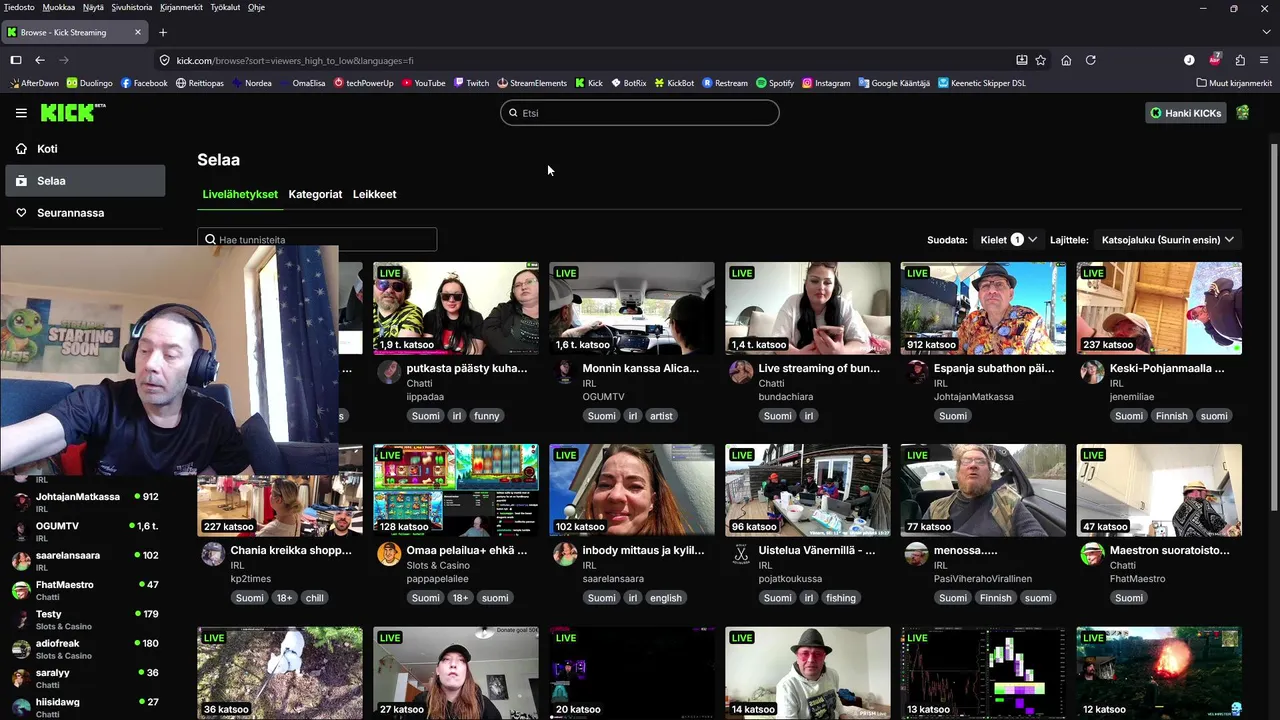This screenshot has height=720, width=1280.
Task: Open adiofreak in sidebar channel list
Action: click(85, 649)
